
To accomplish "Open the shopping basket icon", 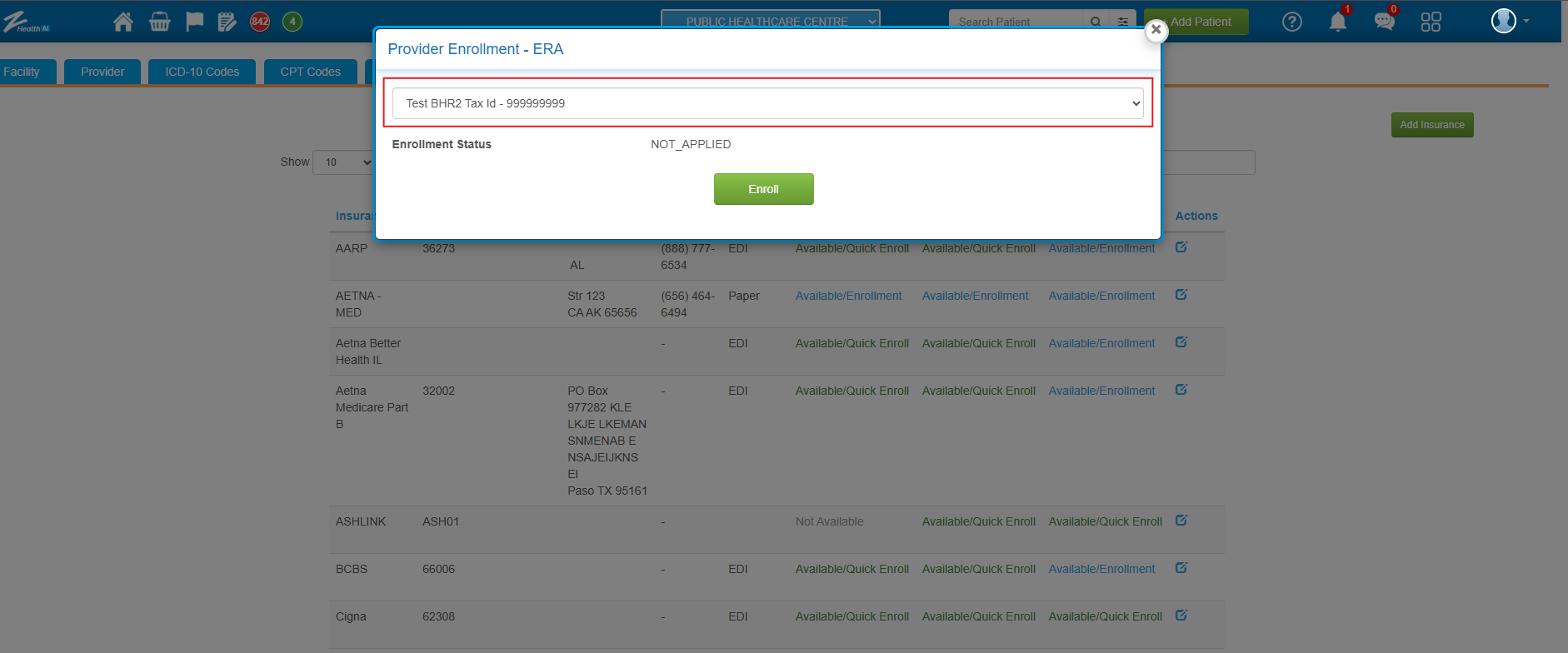I will coord(159,22).
